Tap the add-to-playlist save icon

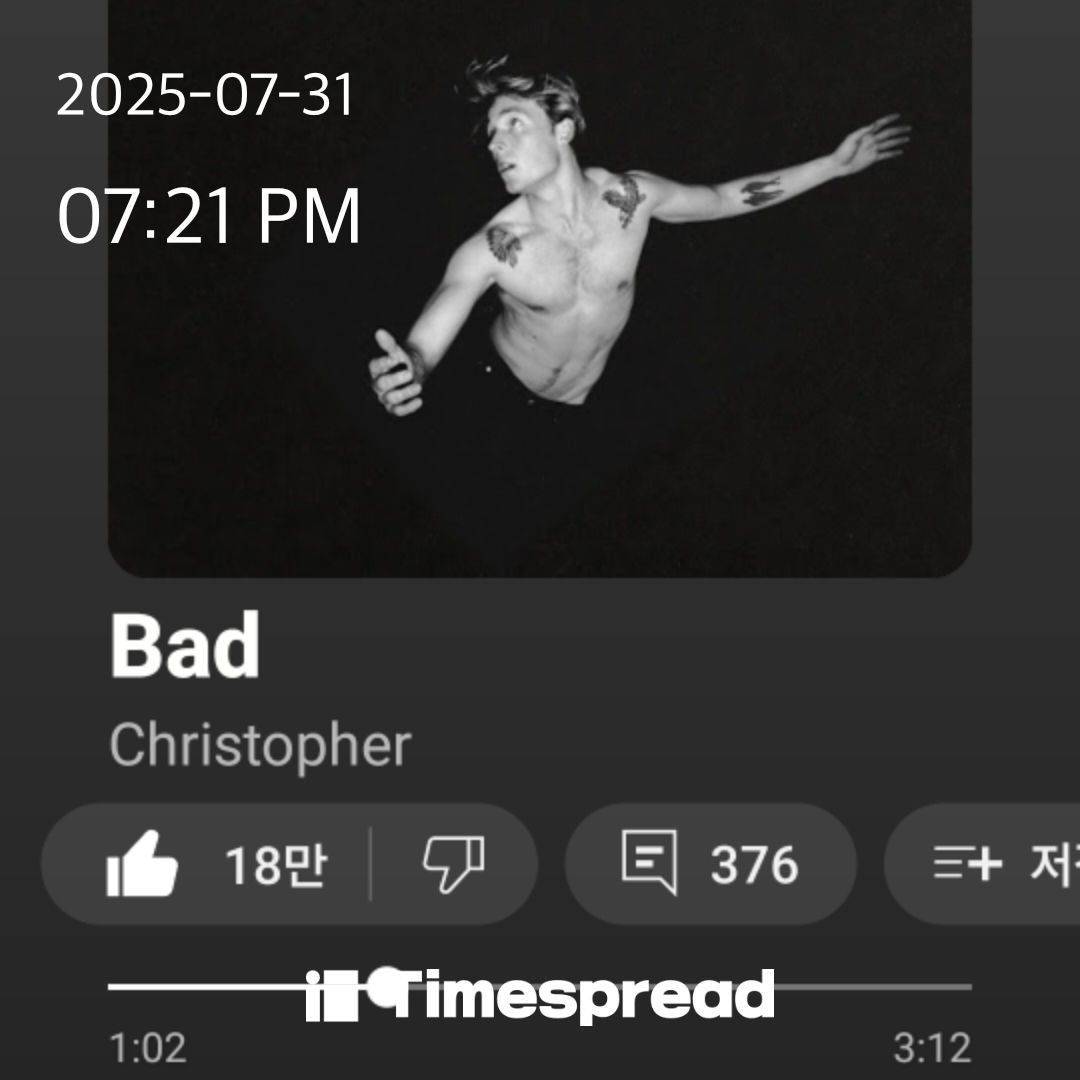coord(968,864)
